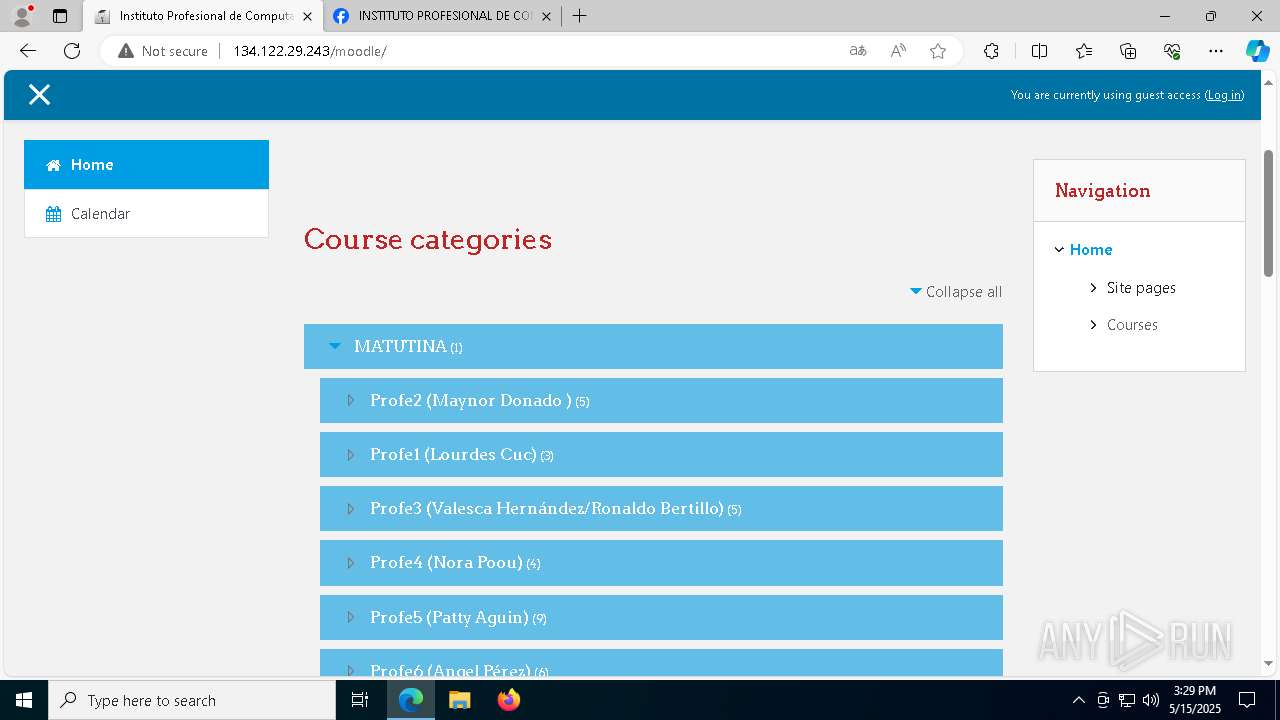Open Microsoft Edge taskbar icon
The image size is (1280, 720).
pos(411,700)
